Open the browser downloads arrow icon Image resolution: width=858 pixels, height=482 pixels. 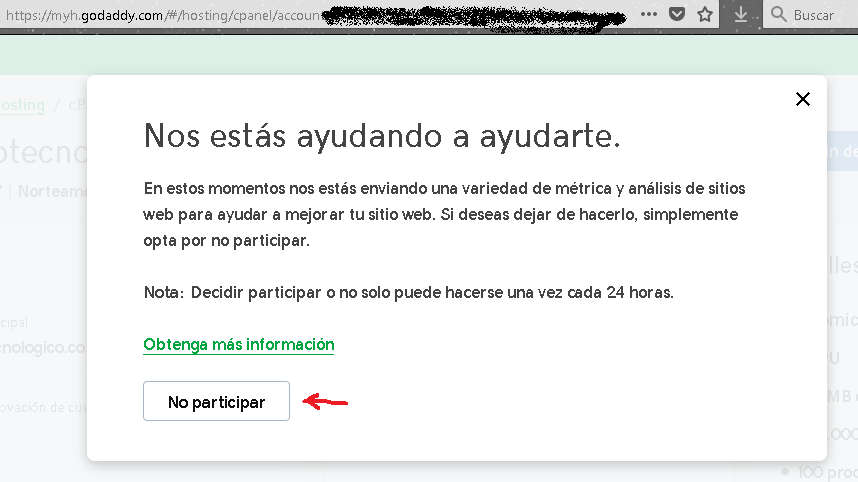(740, 15)
